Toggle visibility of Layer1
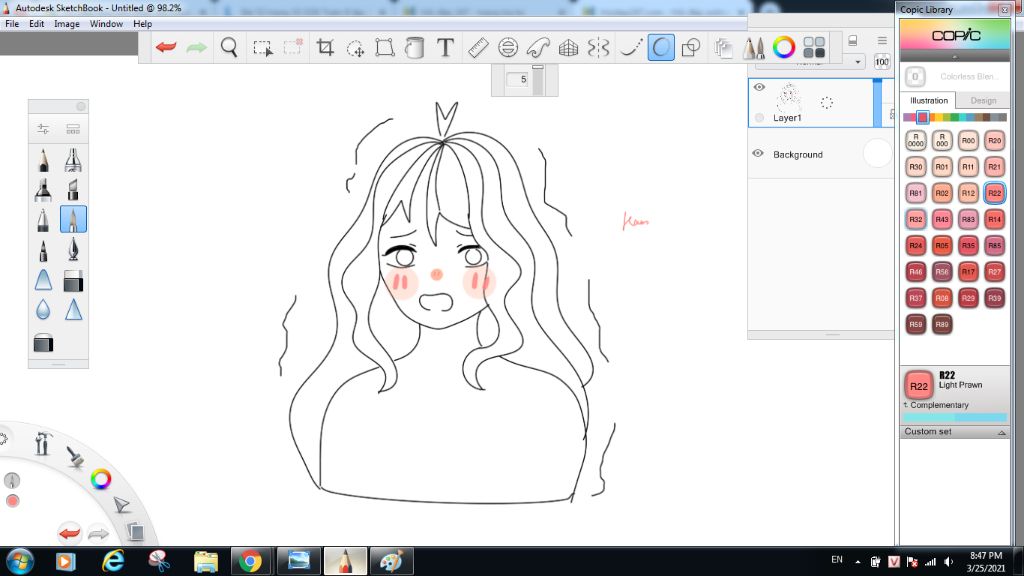The image size is (1024, 576). click(759, 87)
